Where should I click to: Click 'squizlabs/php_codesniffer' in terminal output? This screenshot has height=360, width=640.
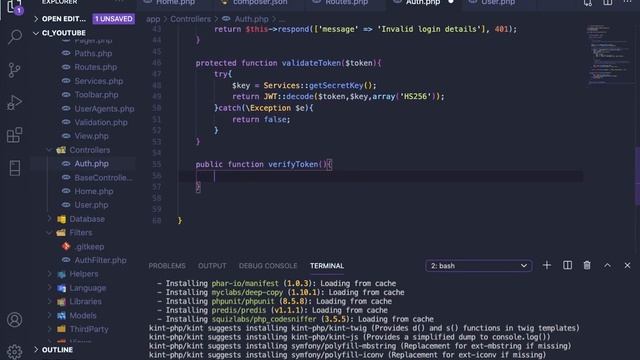click(264, 319)
